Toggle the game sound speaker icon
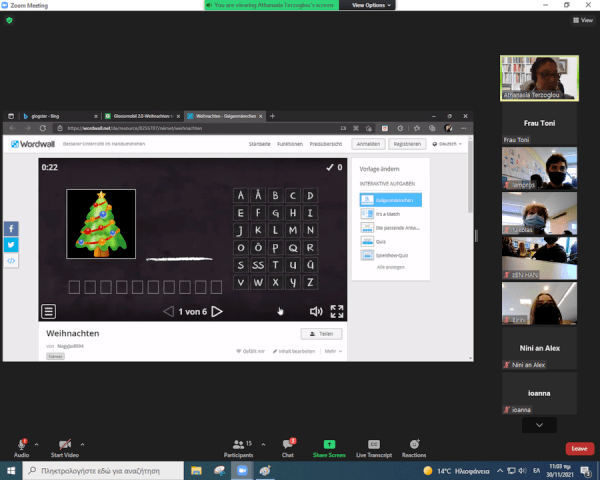600x480 pixels. [x=316, y=311]
